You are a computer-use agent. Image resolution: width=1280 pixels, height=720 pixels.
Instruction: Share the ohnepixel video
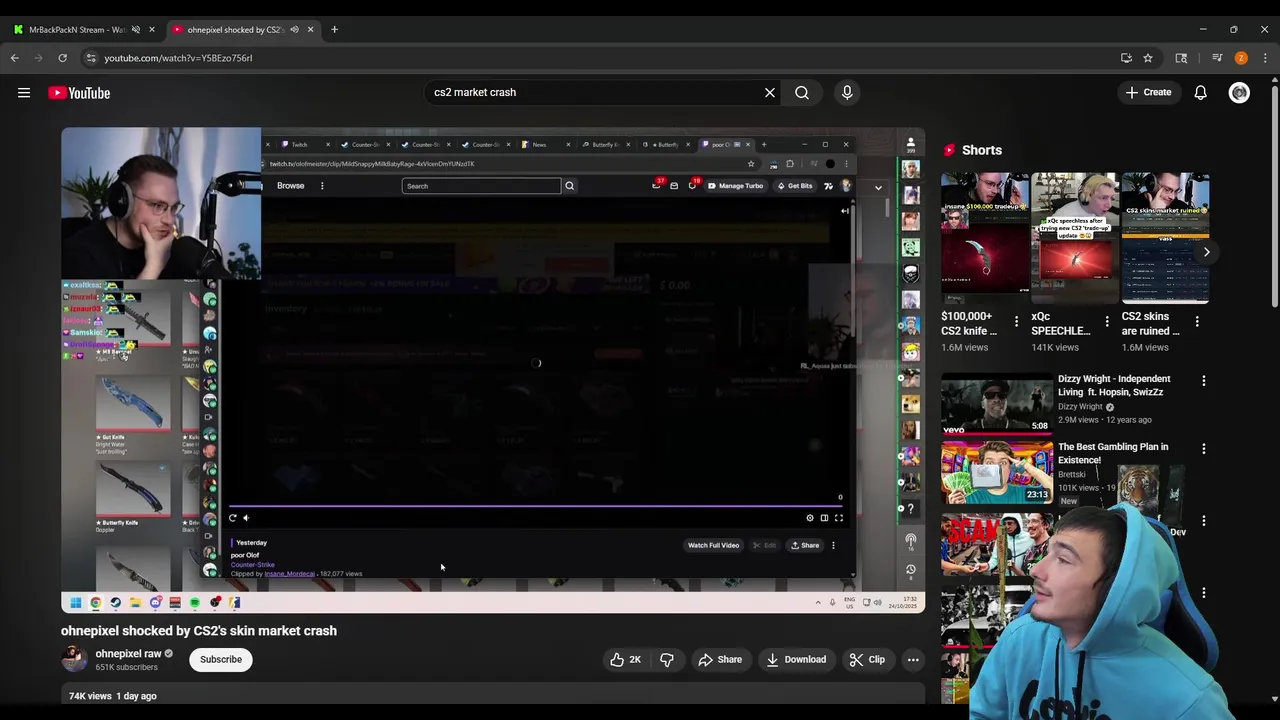tap(720, 660)
